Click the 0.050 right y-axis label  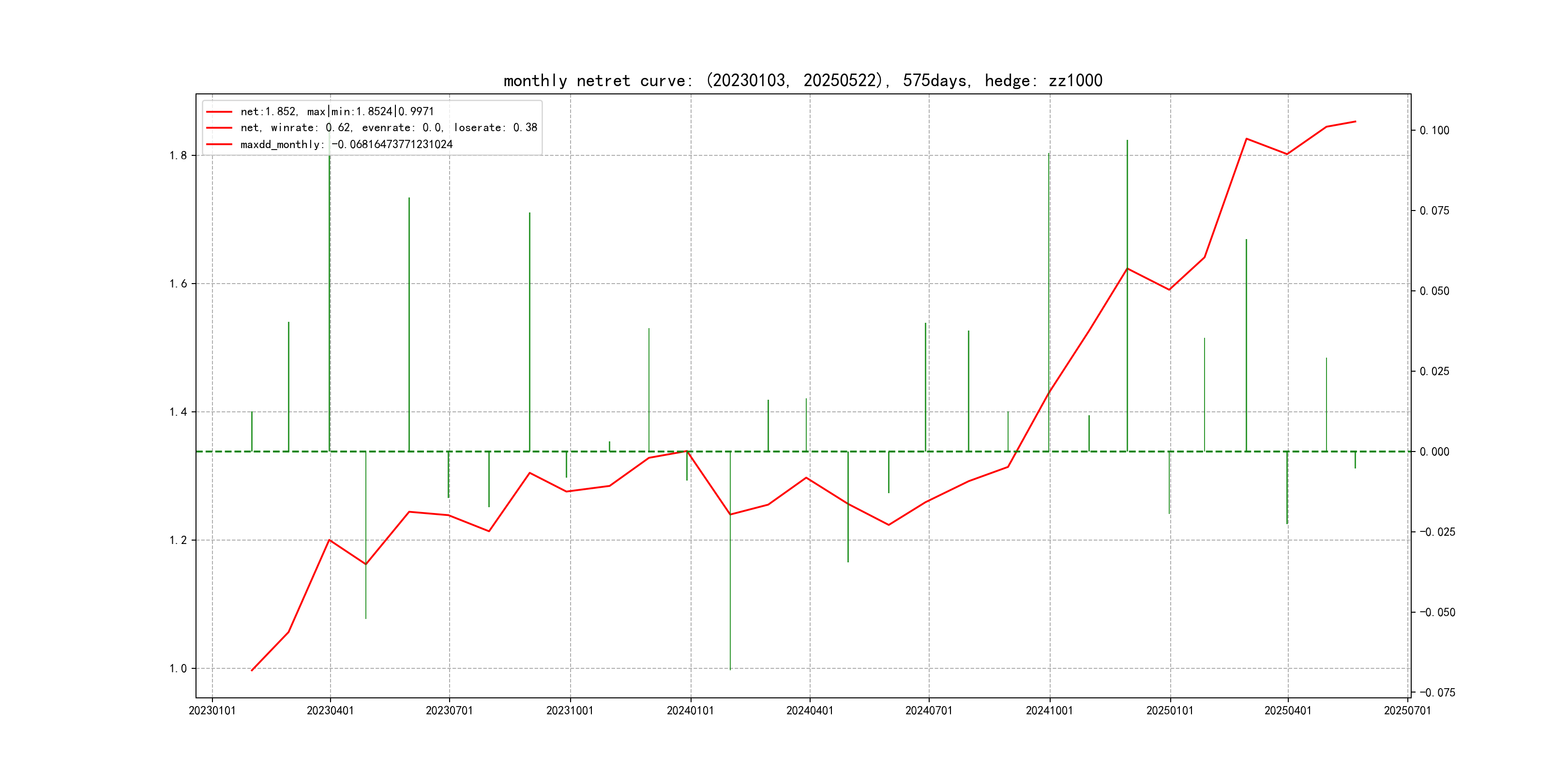[1434, 291]
